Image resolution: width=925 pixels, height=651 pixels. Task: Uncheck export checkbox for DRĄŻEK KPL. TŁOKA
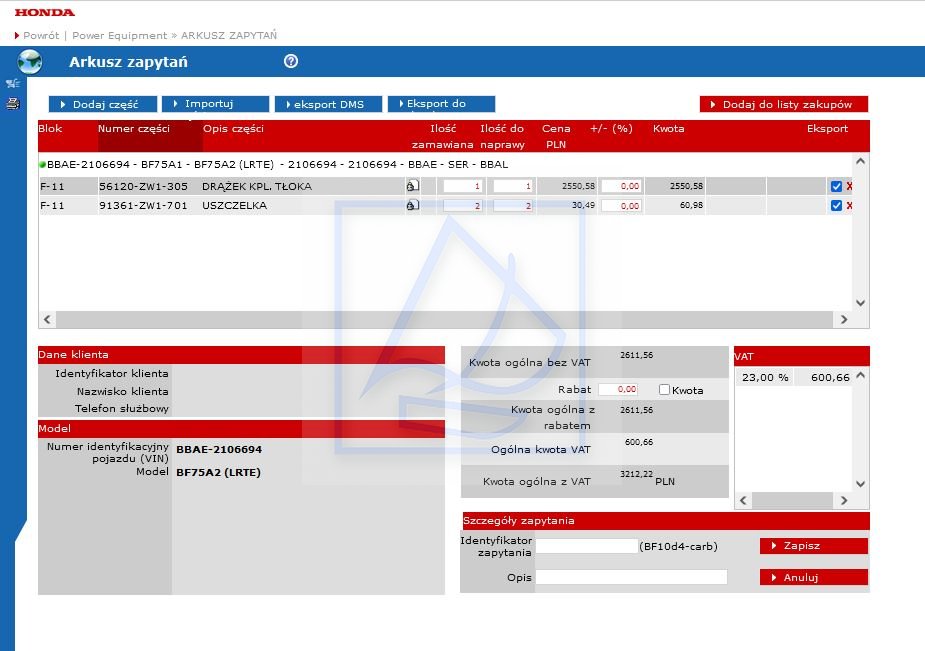836,187
